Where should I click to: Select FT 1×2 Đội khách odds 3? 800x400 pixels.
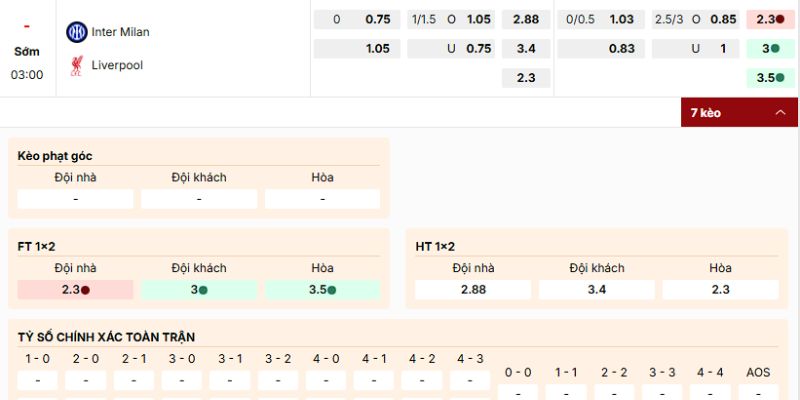[199, 290]
